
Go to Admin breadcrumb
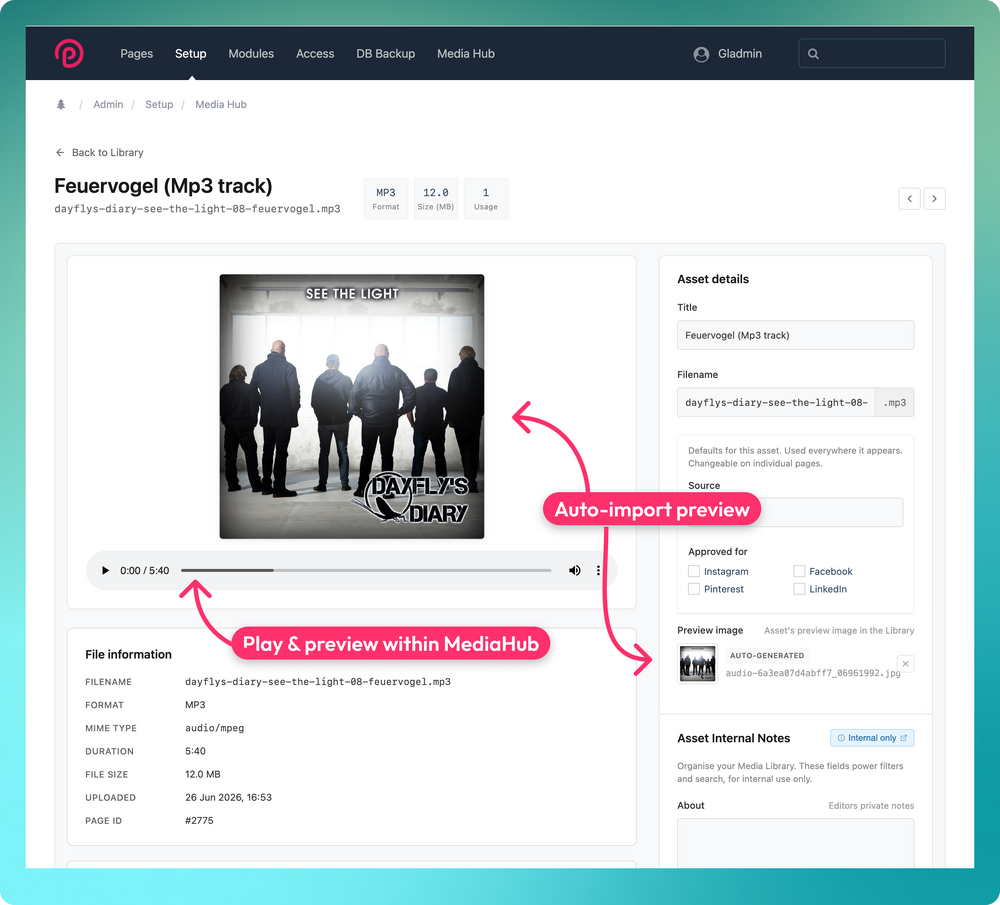tap(108, 105)
